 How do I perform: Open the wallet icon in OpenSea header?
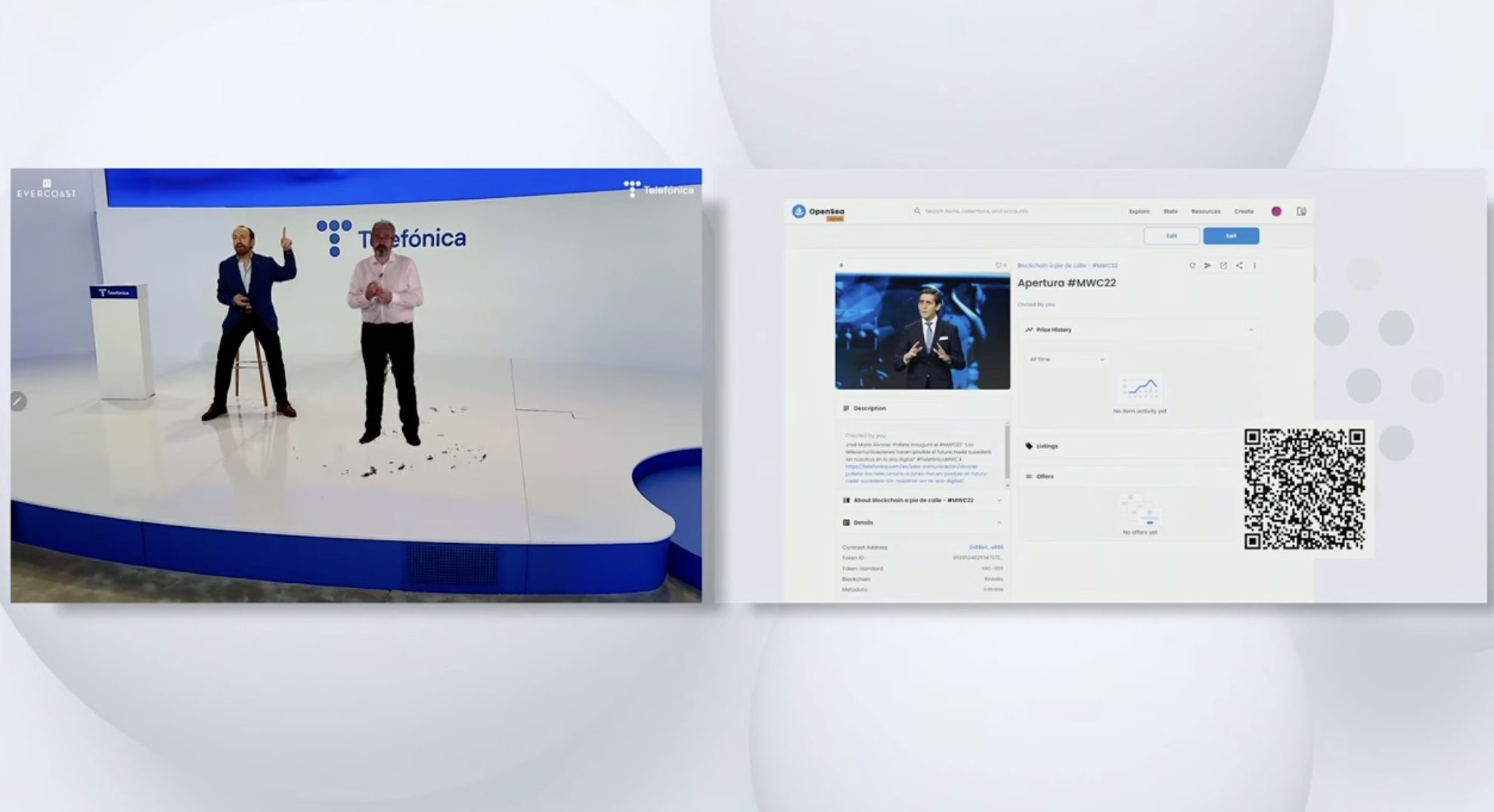coord(1301,212)
